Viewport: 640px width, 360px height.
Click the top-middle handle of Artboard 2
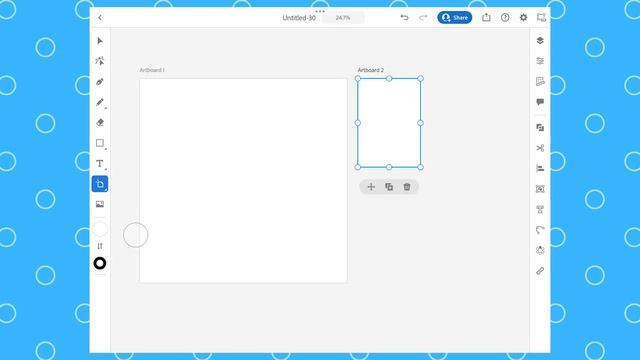[x=389, y=78]
